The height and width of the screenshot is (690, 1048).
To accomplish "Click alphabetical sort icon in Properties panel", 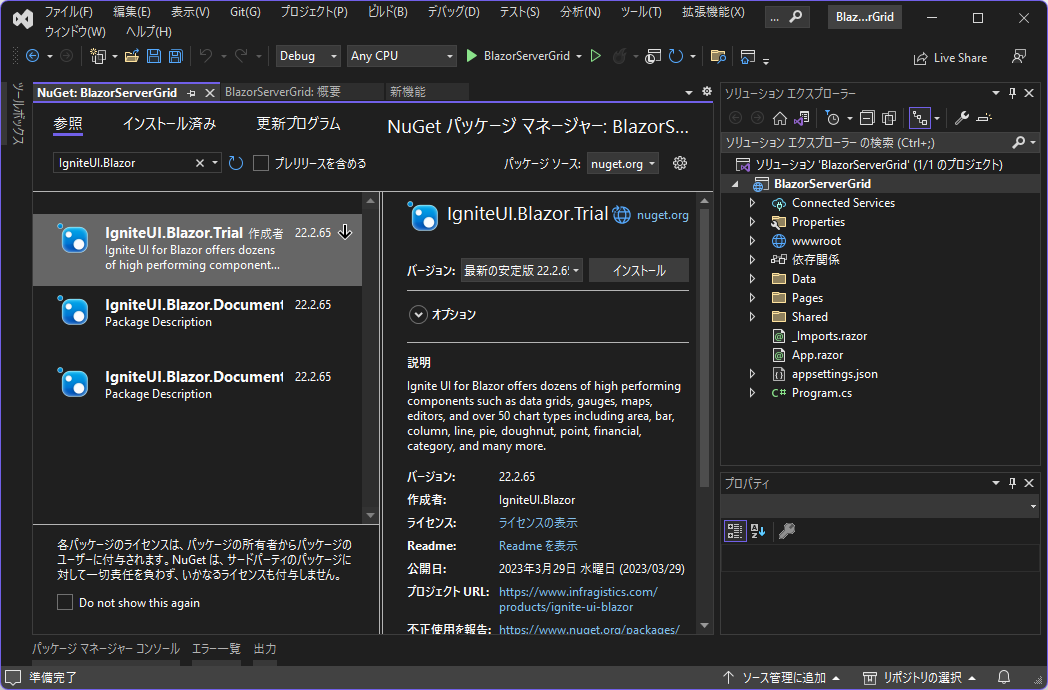I will point(758,531).
